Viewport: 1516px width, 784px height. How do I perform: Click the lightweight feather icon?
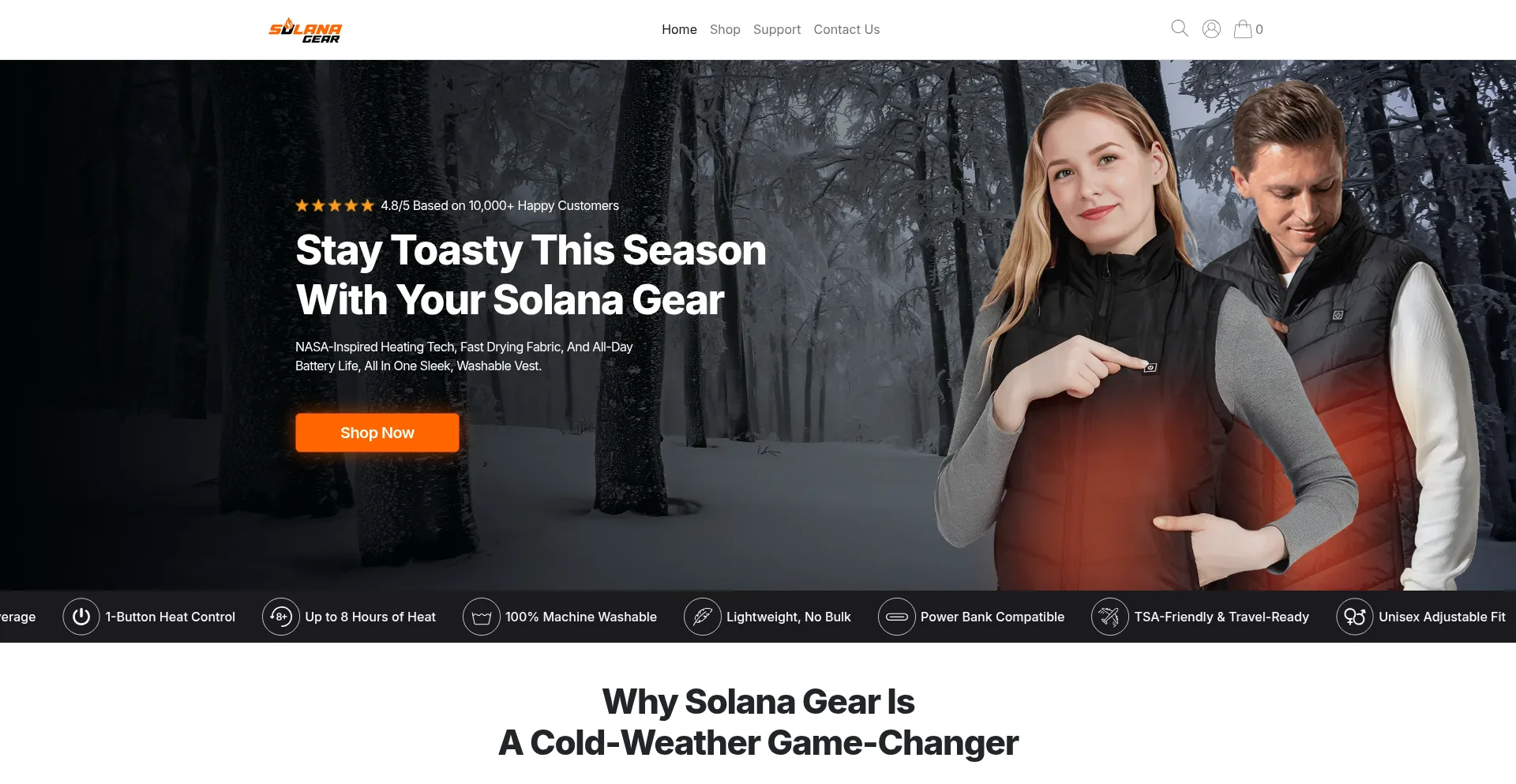pyautogui.click(x=702, y=617)
